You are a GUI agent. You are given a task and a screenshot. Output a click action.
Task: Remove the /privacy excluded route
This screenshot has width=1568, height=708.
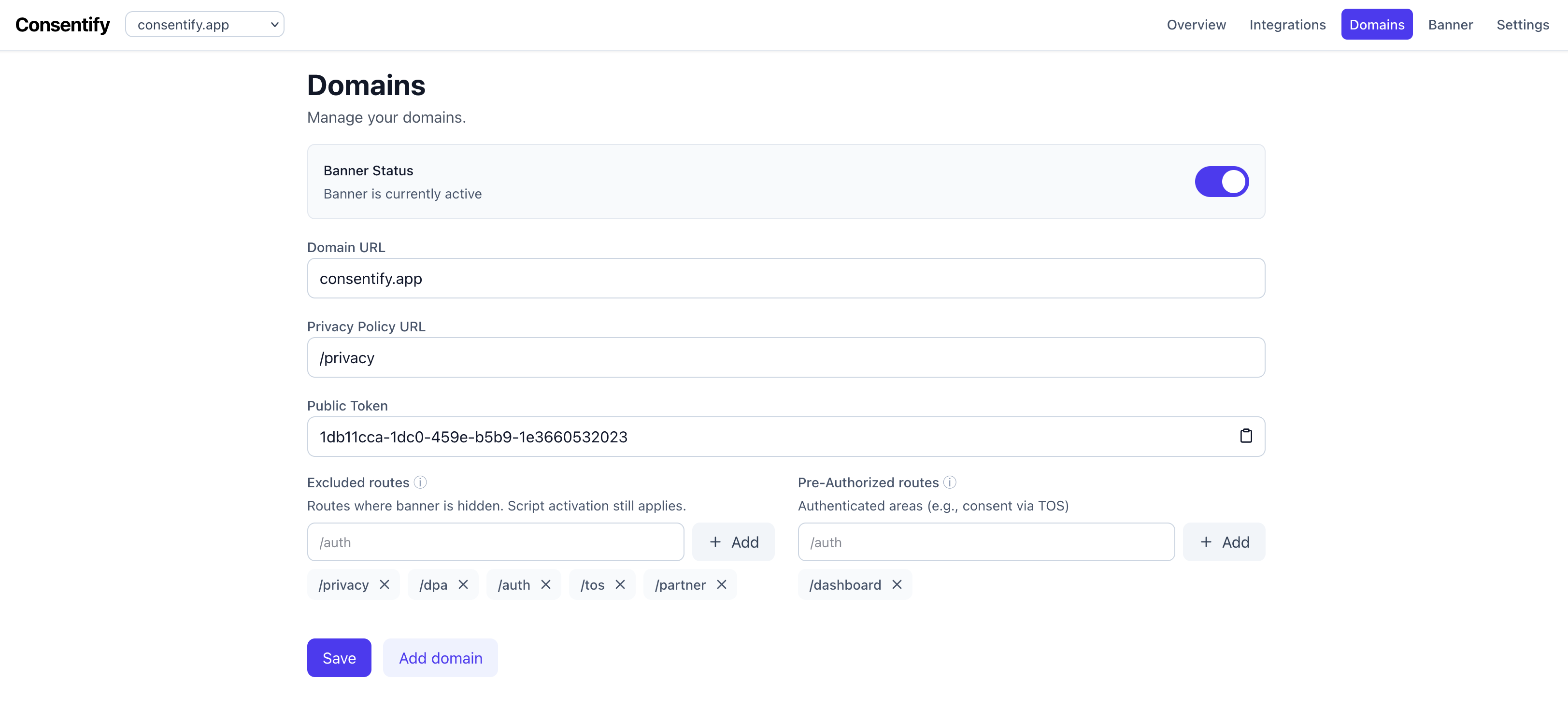[385, 584]
